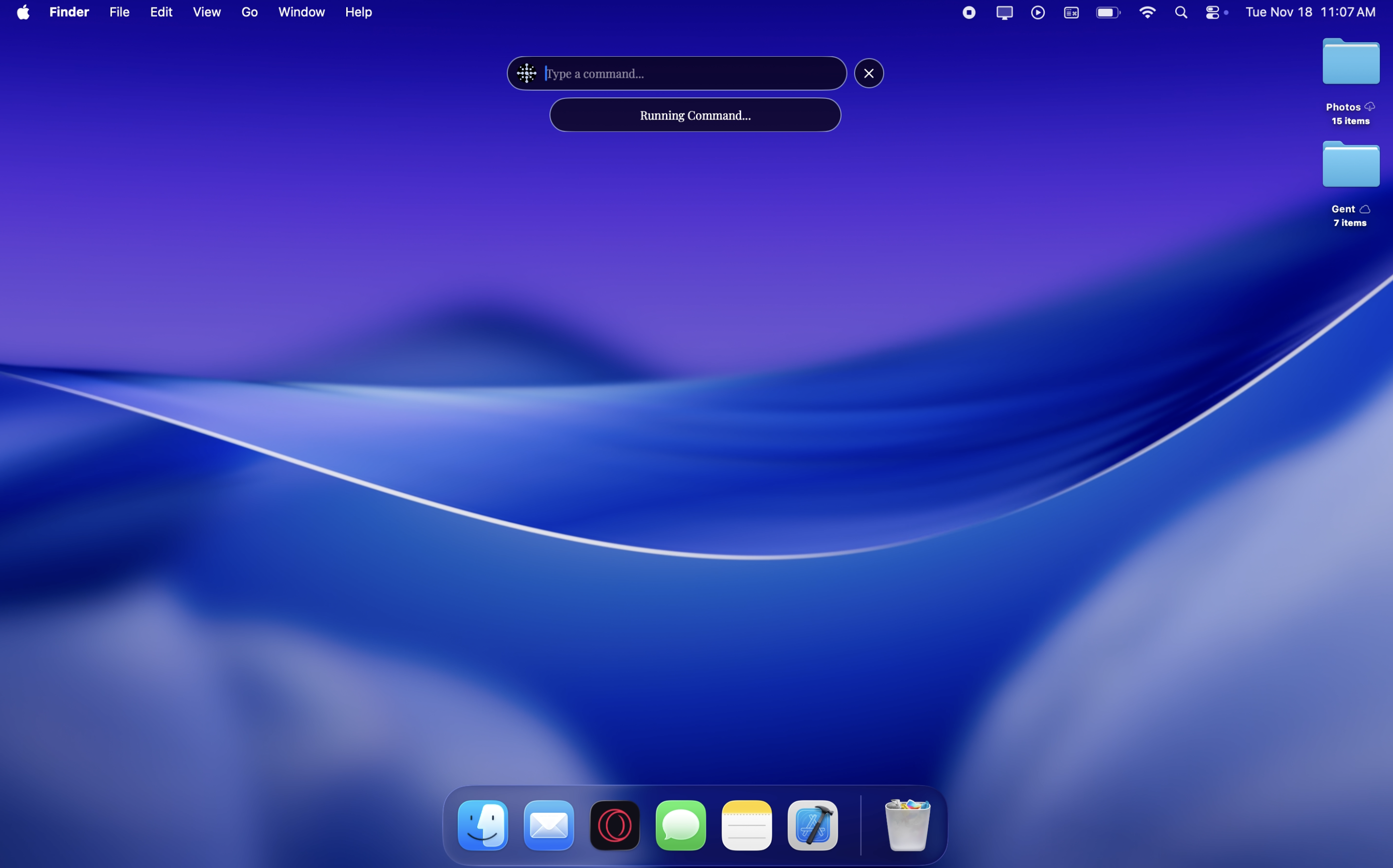The width and height of the screenshot is (1393, 868).
Task: Open the Trash in Dock
Action: (907, 825)
